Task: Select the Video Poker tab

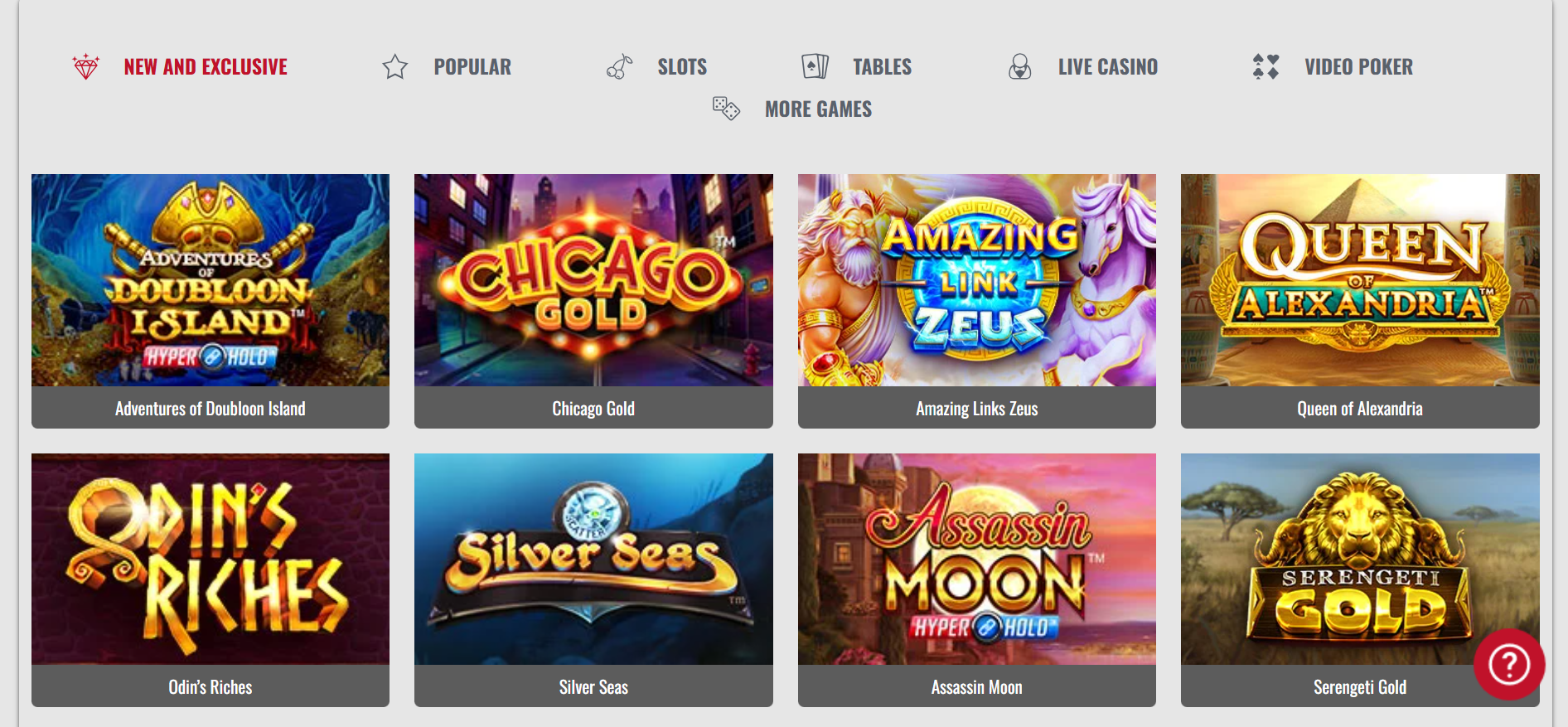Action: [1359, 67]
